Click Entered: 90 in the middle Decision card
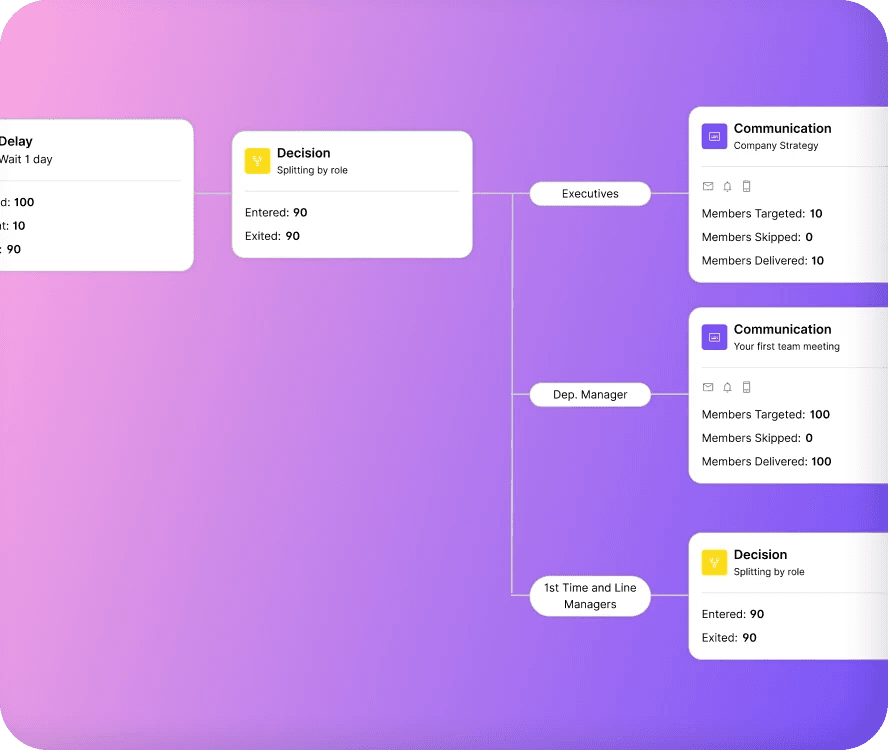Image resolution: width=888 pixels, height=750 pixels. [276, 212]
